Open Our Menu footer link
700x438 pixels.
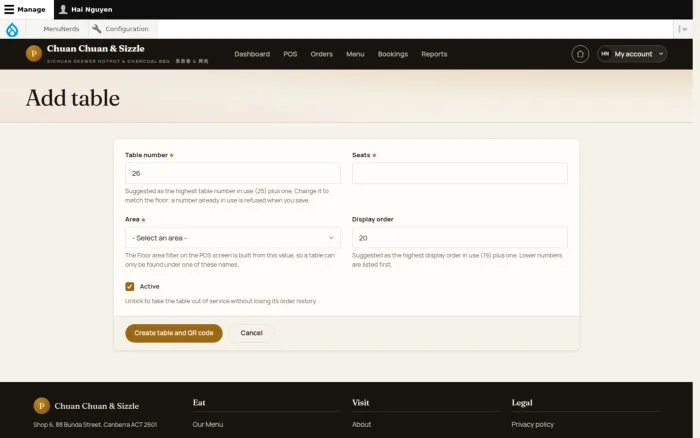tap(208, 425)
